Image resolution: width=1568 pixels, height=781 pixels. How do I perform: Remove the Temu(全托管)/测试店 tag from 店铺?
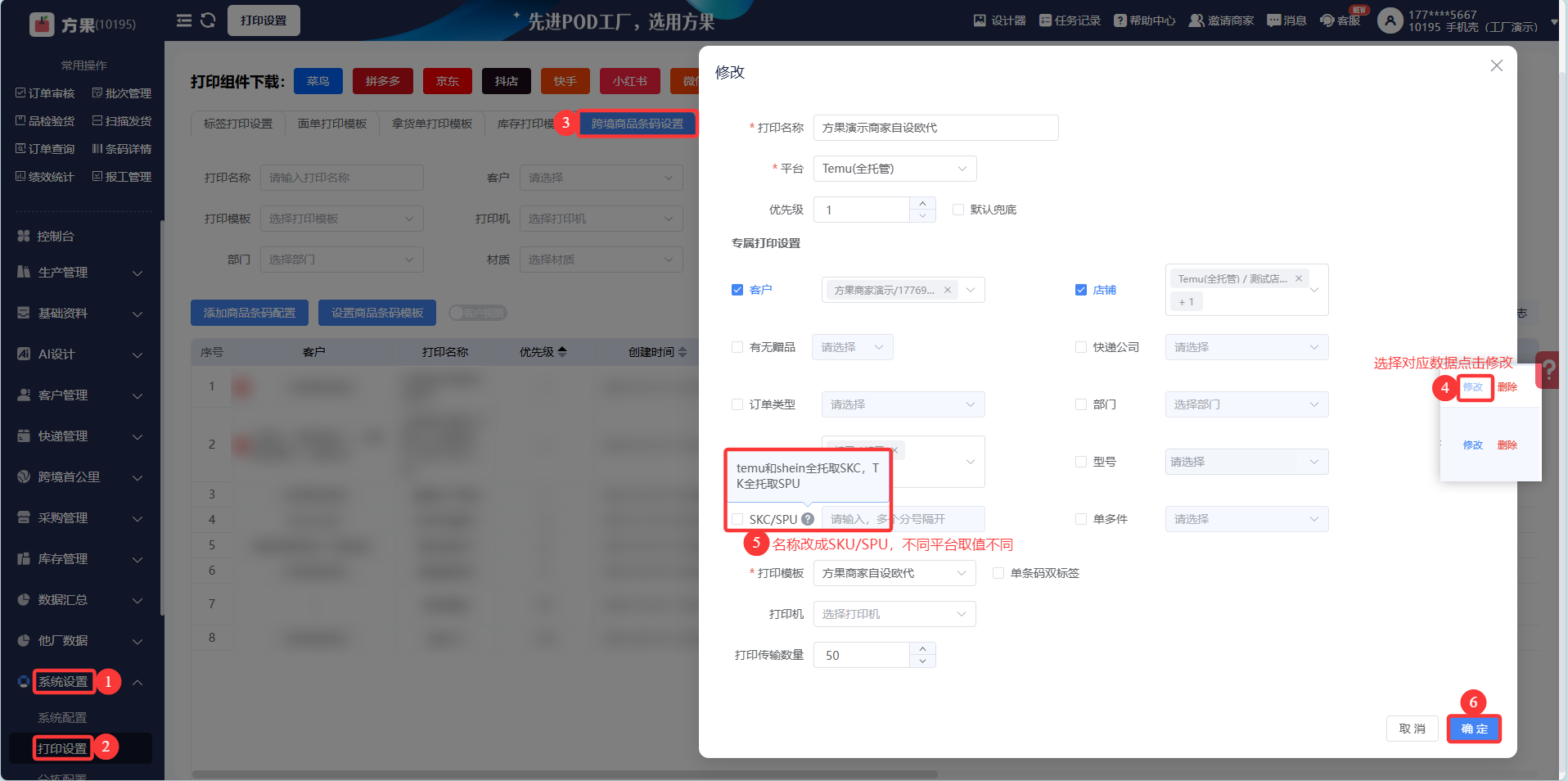coord(1299,278)
